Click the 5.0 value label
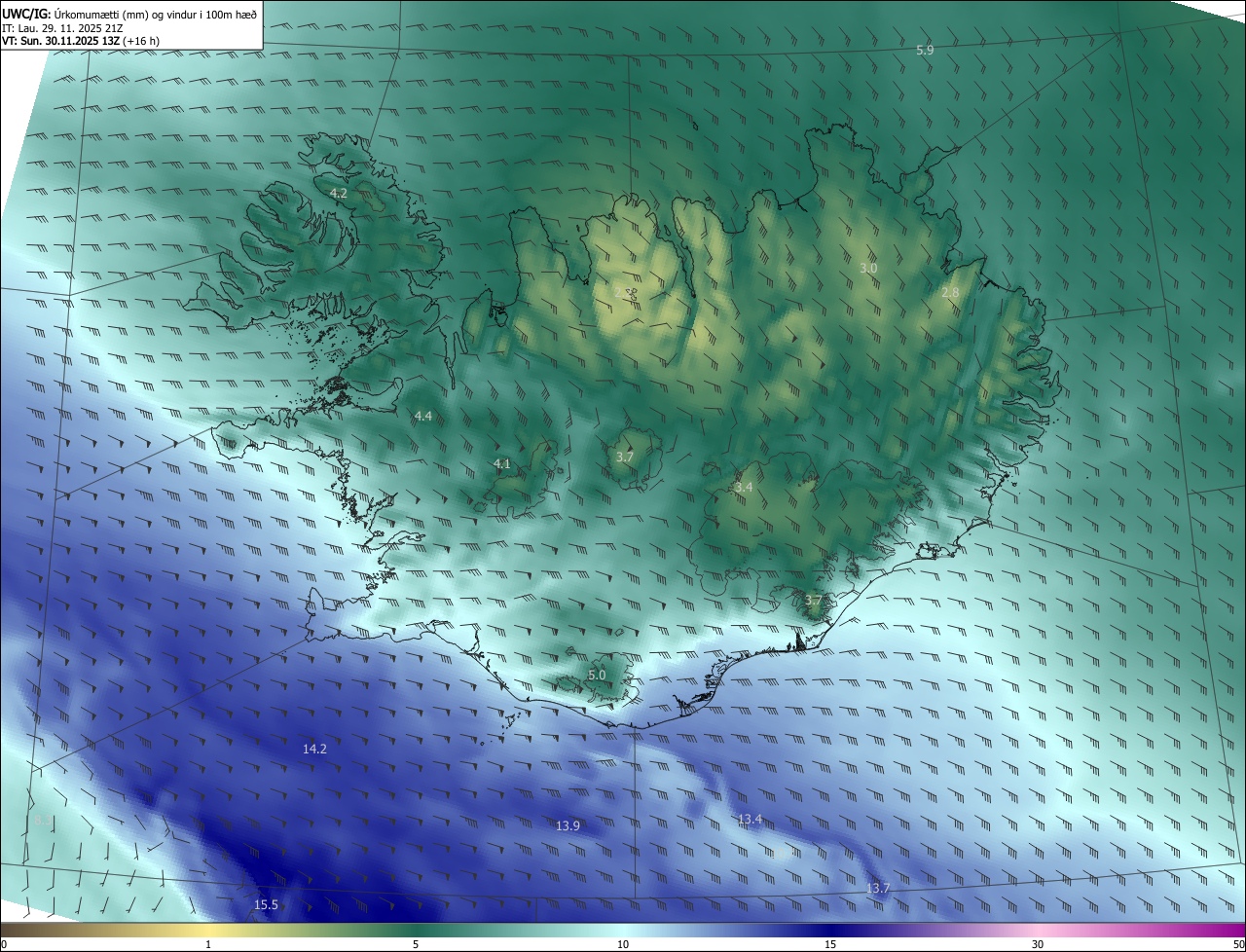Image resolution: width=1246 pixels, height=952 pixels. [x=597, y=675]
